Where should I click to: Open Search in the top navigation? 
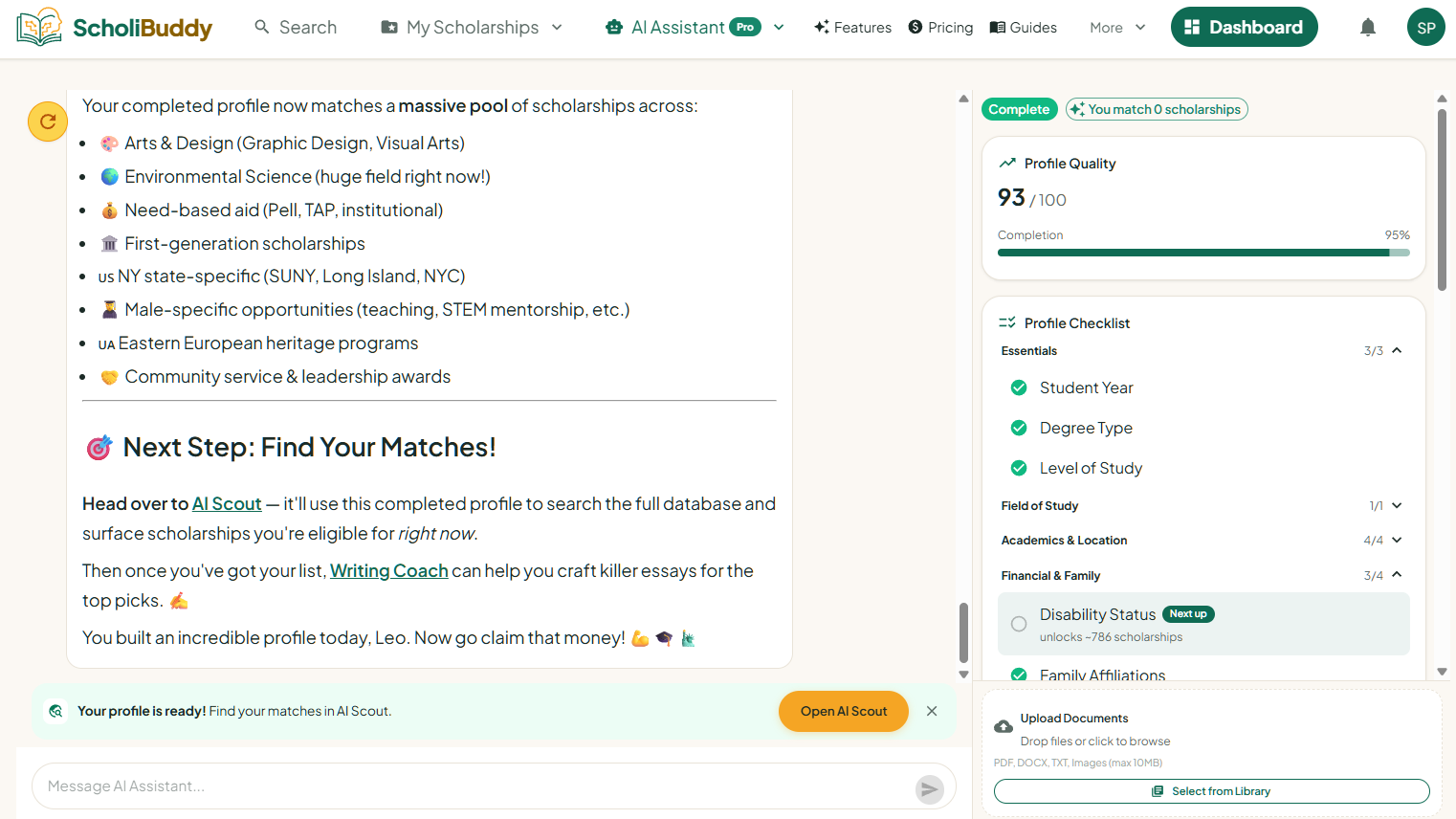296,28
